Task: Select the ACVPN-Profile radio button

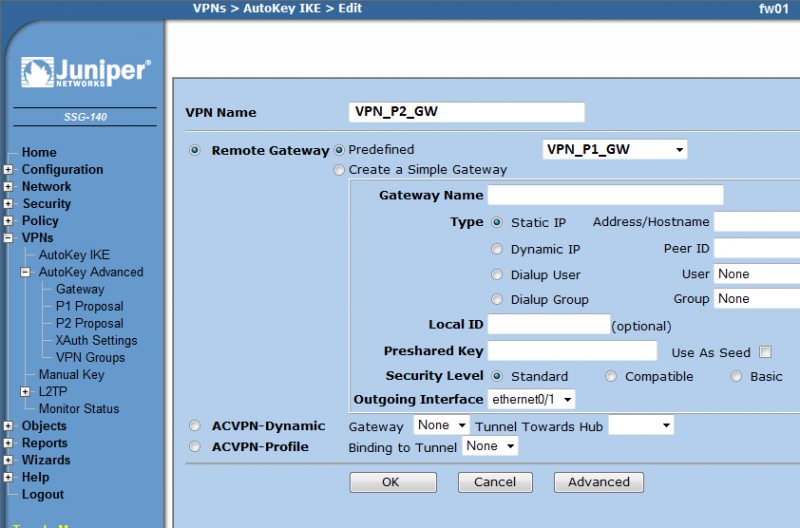Action: pyautogui.click(x=194, y=446)
